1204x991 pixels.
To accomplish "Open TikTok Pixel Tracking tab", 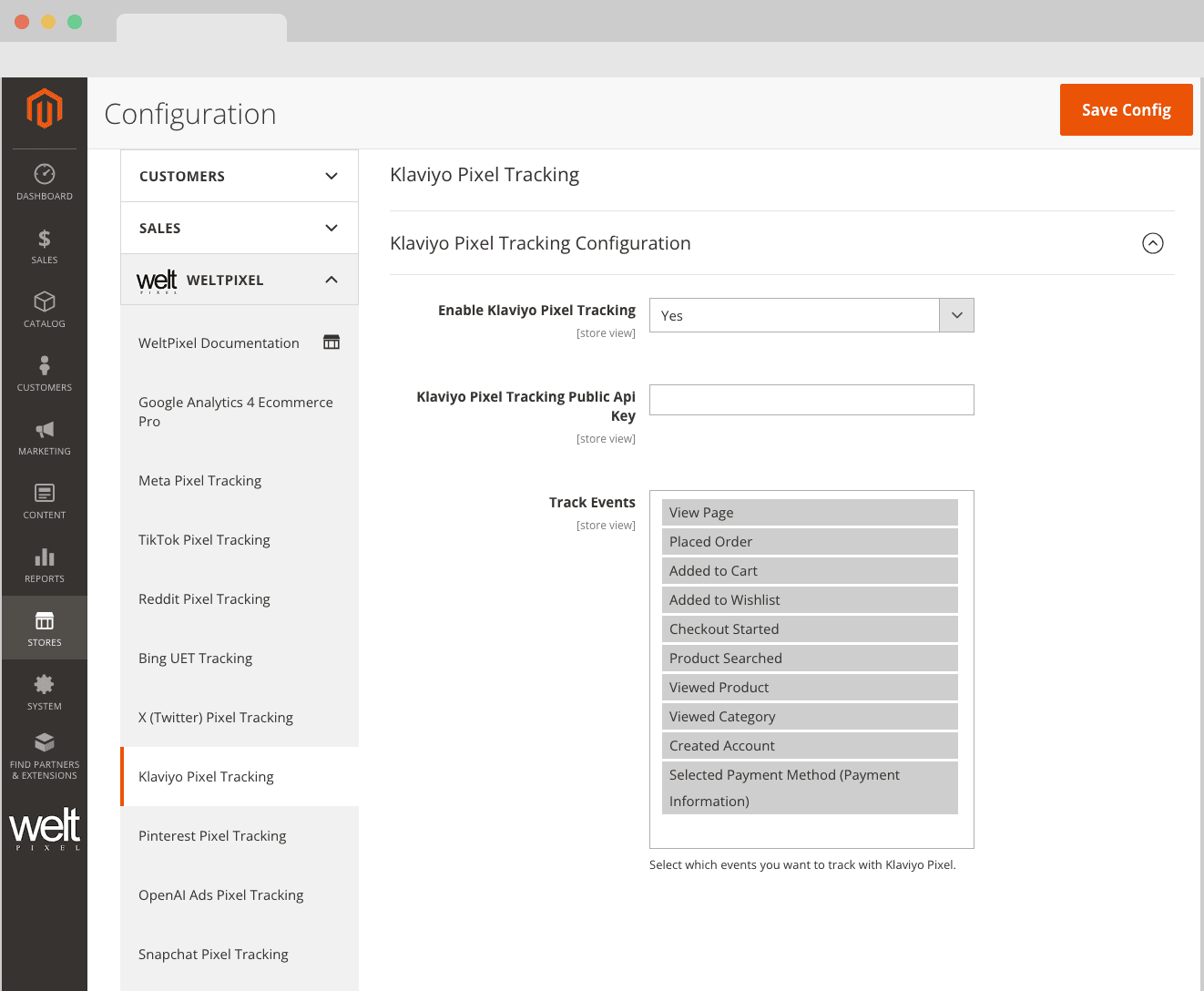I will [240, 540].
